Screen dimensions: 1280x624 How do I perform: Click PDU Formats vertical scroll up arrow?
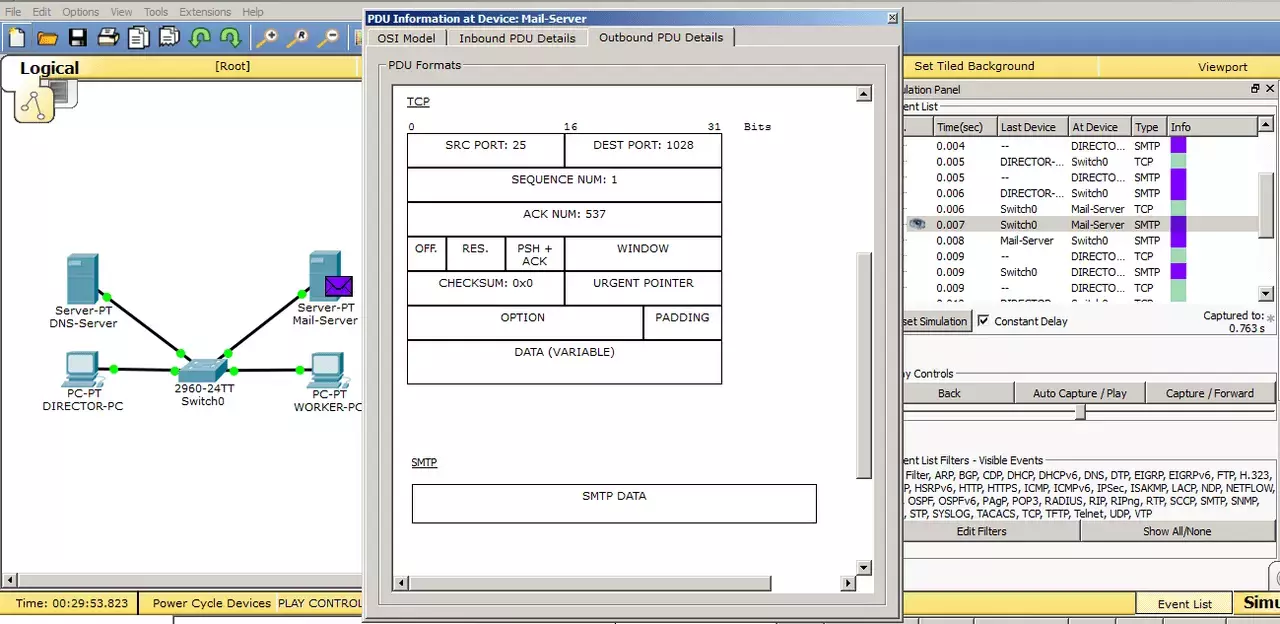pos(864,95)
